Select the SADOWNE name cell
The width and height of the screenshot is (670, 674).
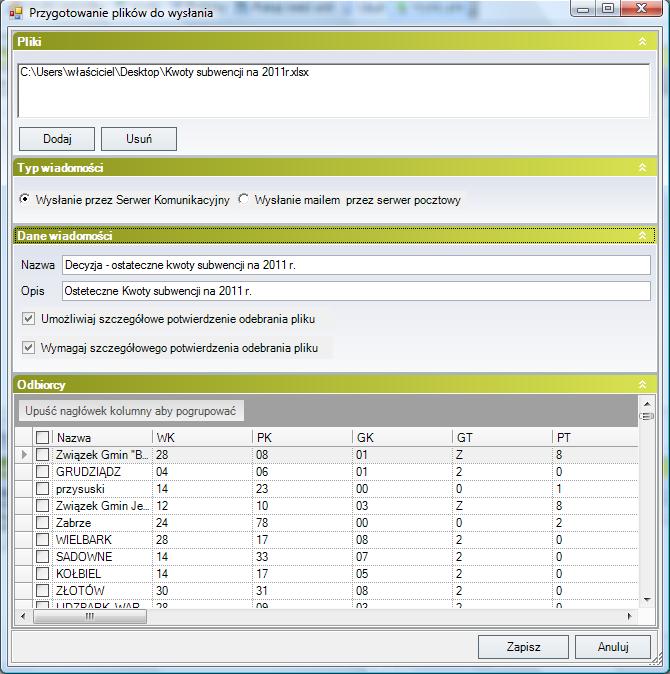tap(102, 557)
